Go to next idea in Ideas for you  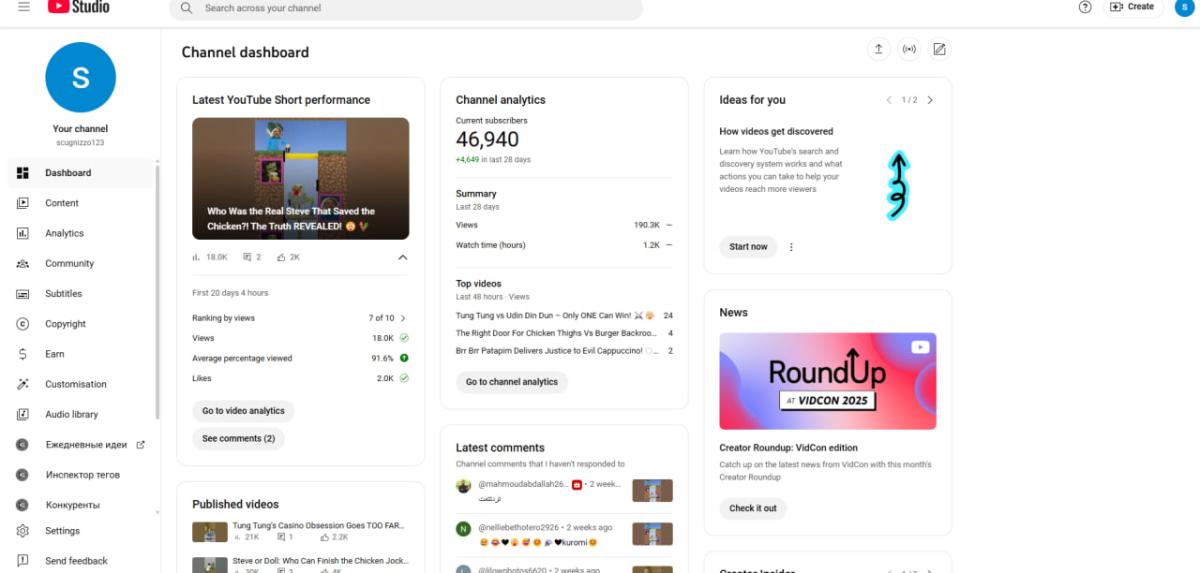[x=930, y=100]
